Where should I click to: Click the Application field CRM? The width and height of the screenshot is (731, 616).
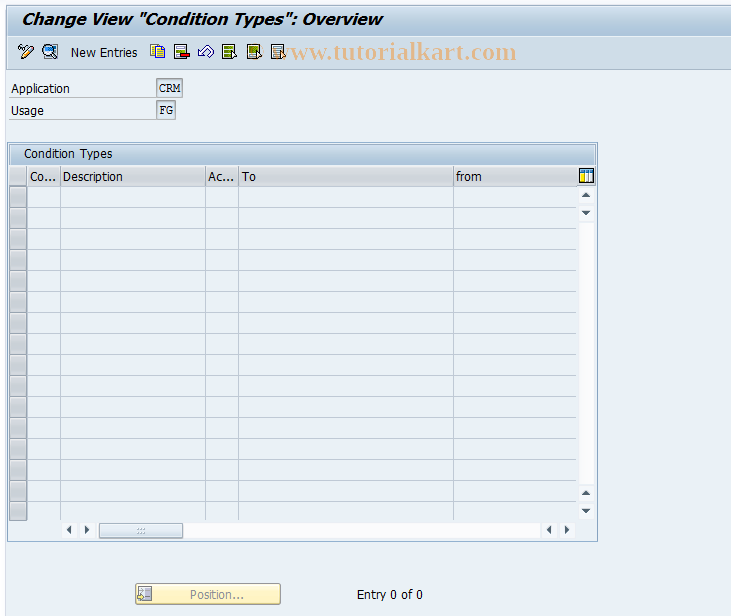click(x=170, y=88)
